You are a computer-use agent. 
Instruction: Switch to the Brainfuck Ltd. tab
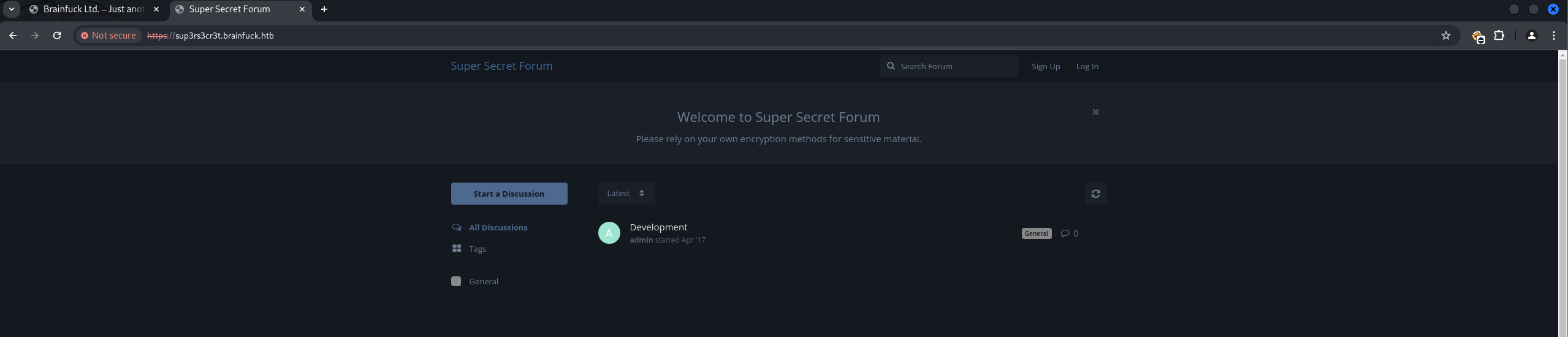(x=93, y=9)
